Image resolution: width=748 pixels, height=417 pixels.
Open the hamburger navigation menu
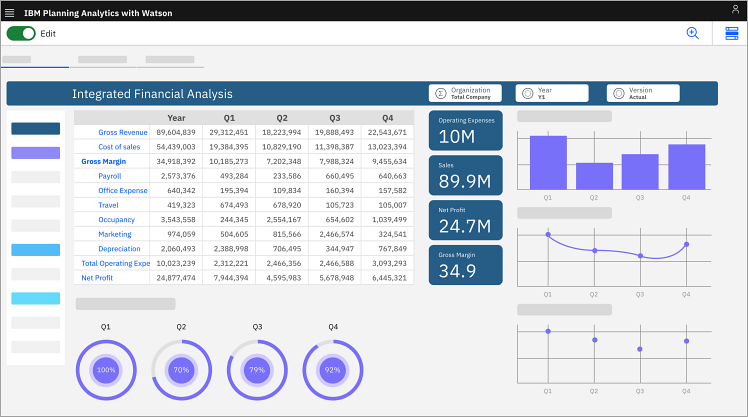(x=10, y=13)
